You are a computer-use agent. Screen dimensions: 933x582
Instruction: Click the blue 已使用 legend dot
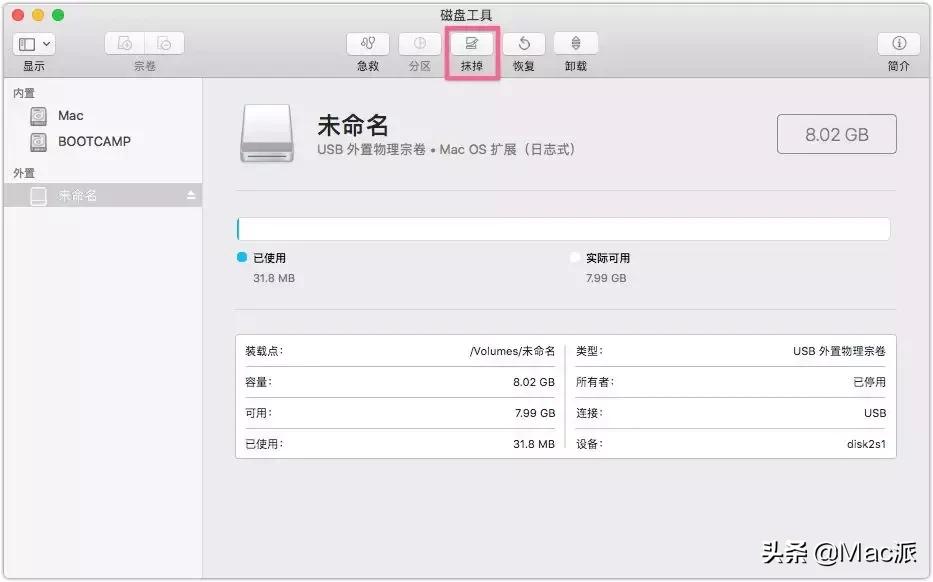click(240, 257)
